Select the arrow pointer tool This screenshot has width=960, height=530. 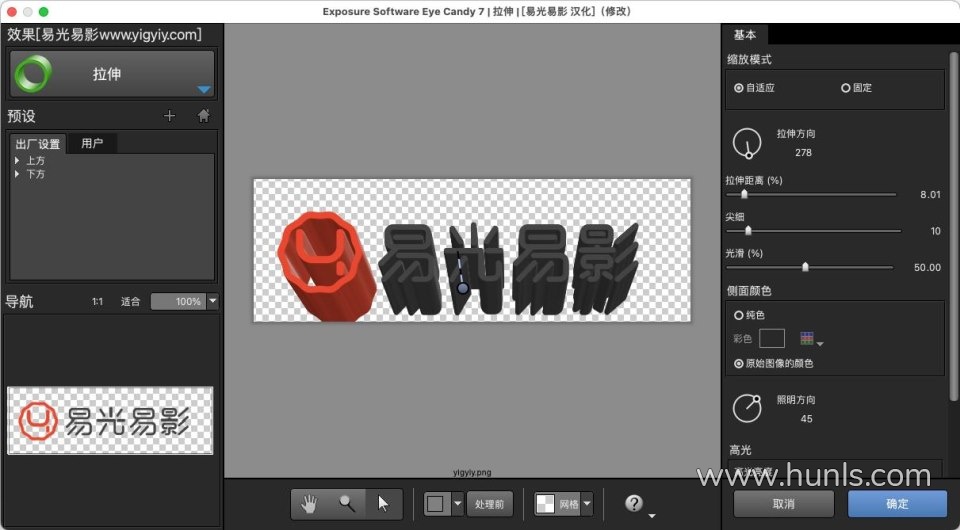pos(383,503)
